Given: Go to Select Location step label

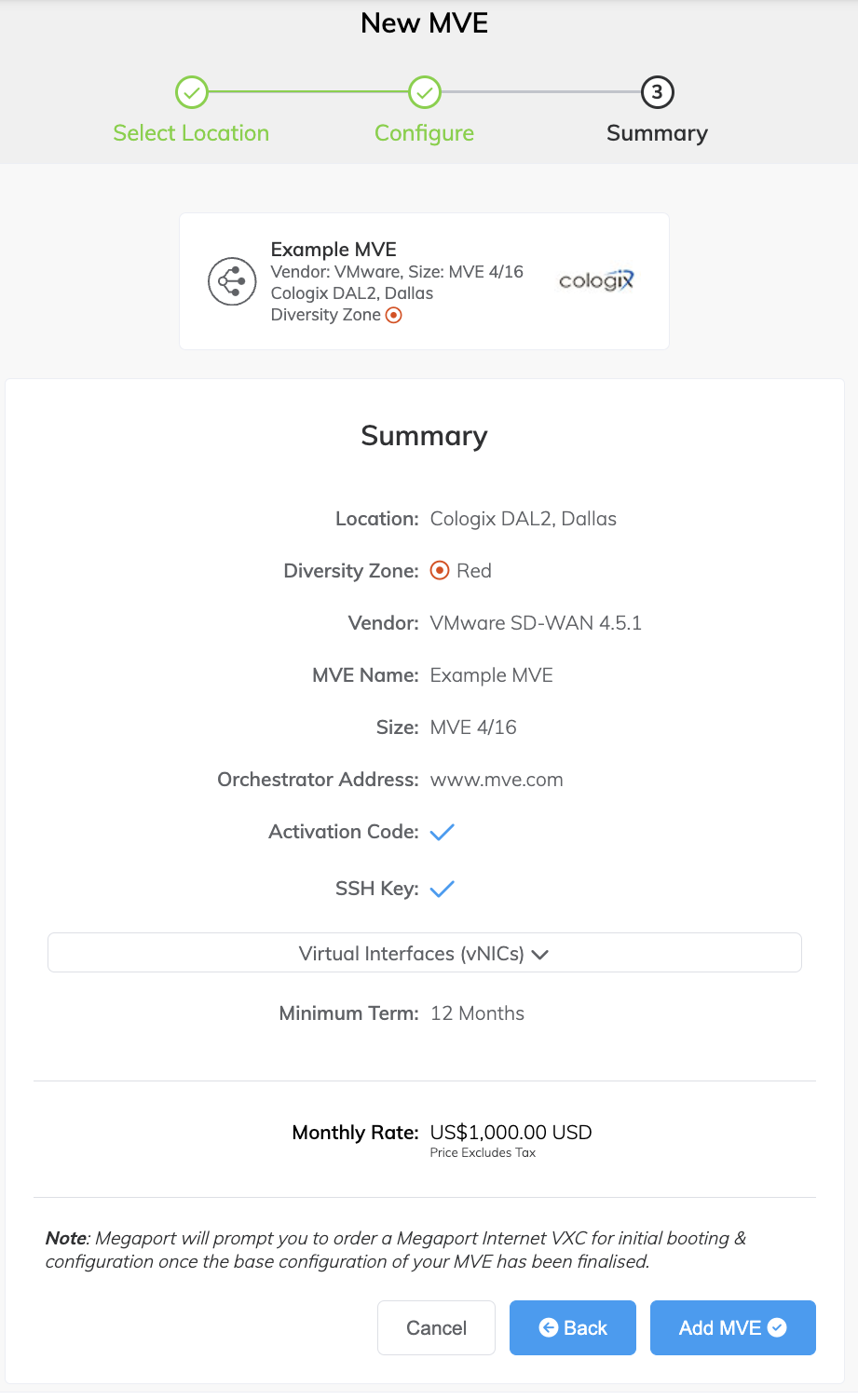Looking at the screenshot, I should (191, 133).
